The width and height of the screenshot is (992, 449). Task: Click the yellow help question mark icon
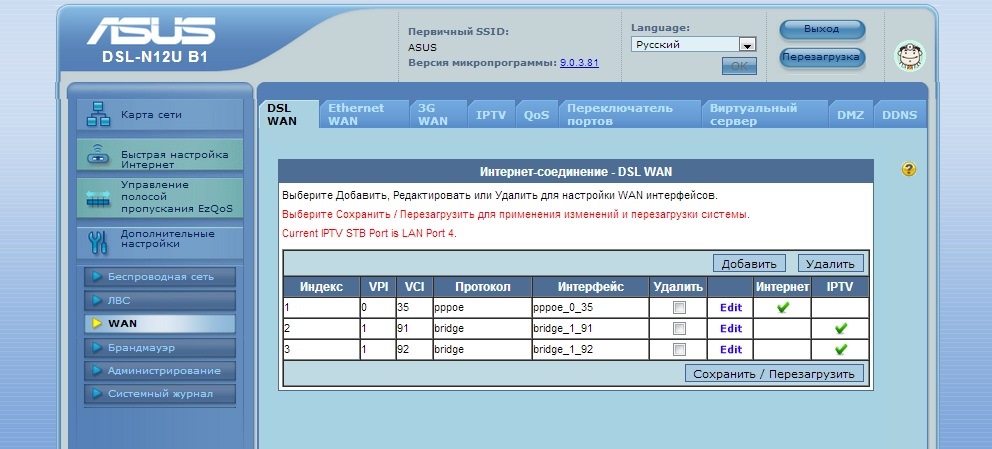pyautogui.click(x=908, y=170)
